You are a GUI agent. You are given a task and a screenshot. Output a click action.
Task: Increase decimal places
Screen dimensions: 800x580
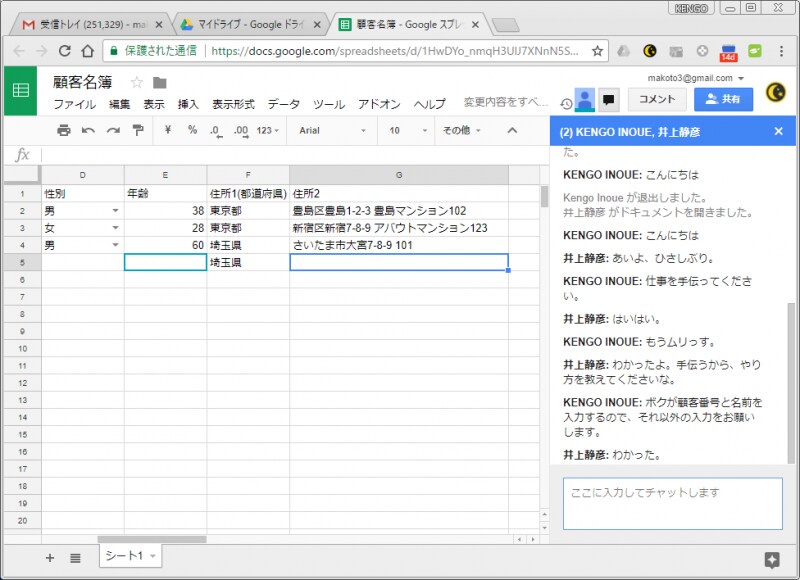point(238,131)
